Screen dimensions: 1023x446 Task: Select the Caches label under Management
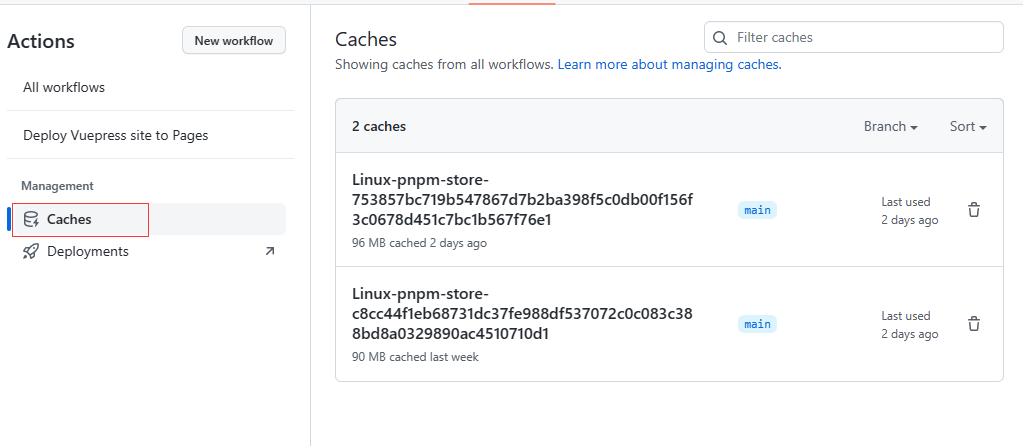[x=69, y=219]
